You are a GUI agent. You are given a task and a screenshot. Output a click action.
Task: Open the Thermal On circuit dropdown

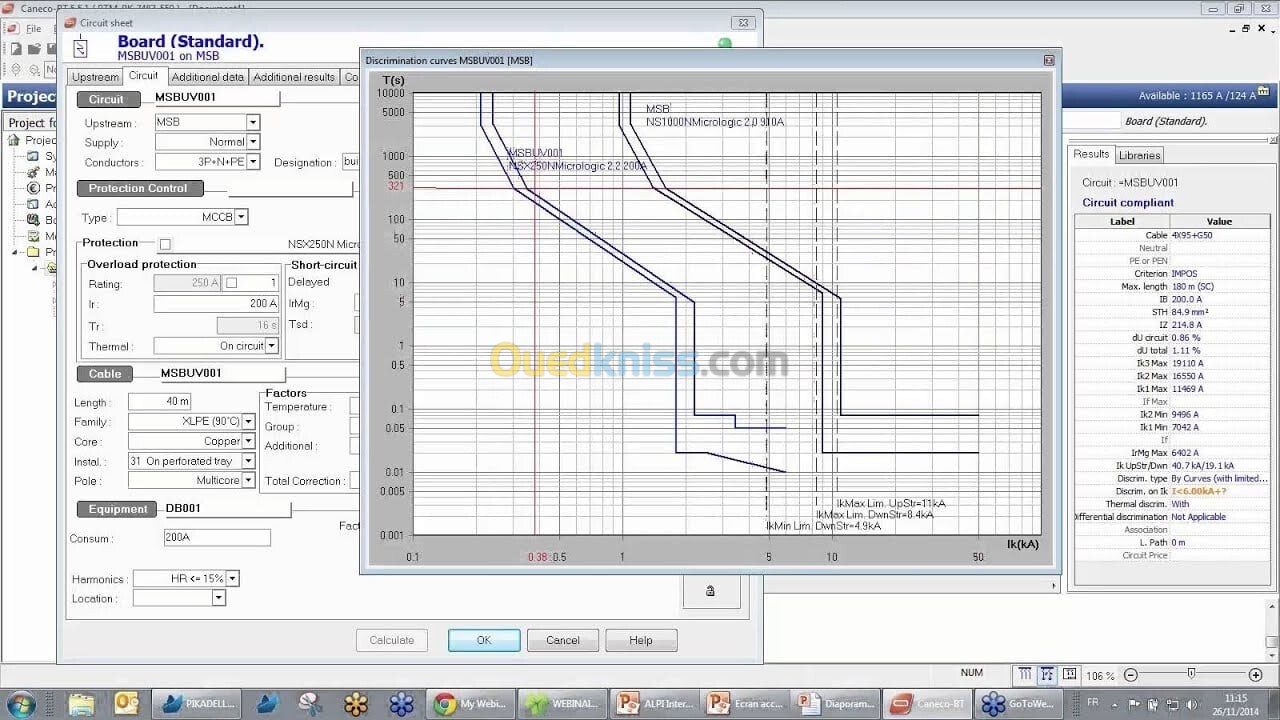point(271,346)
